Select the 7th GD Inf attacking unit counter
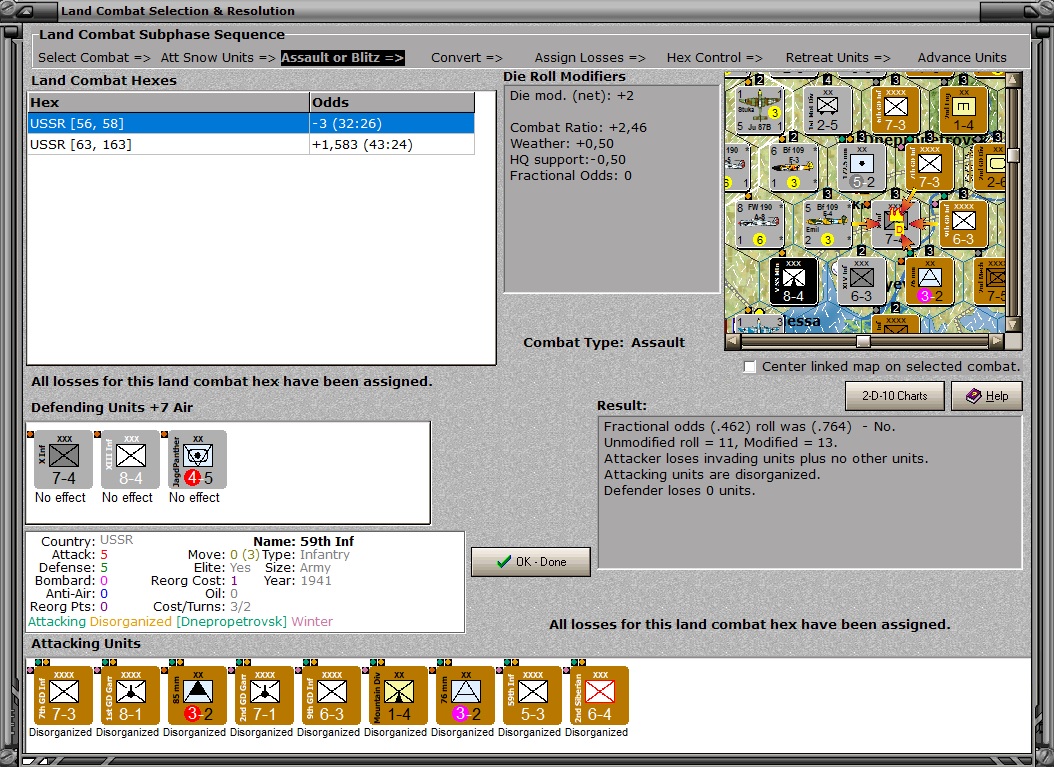Image resolution: width=1054 pixels, height=767 pixels. click(x=63, y=695)
